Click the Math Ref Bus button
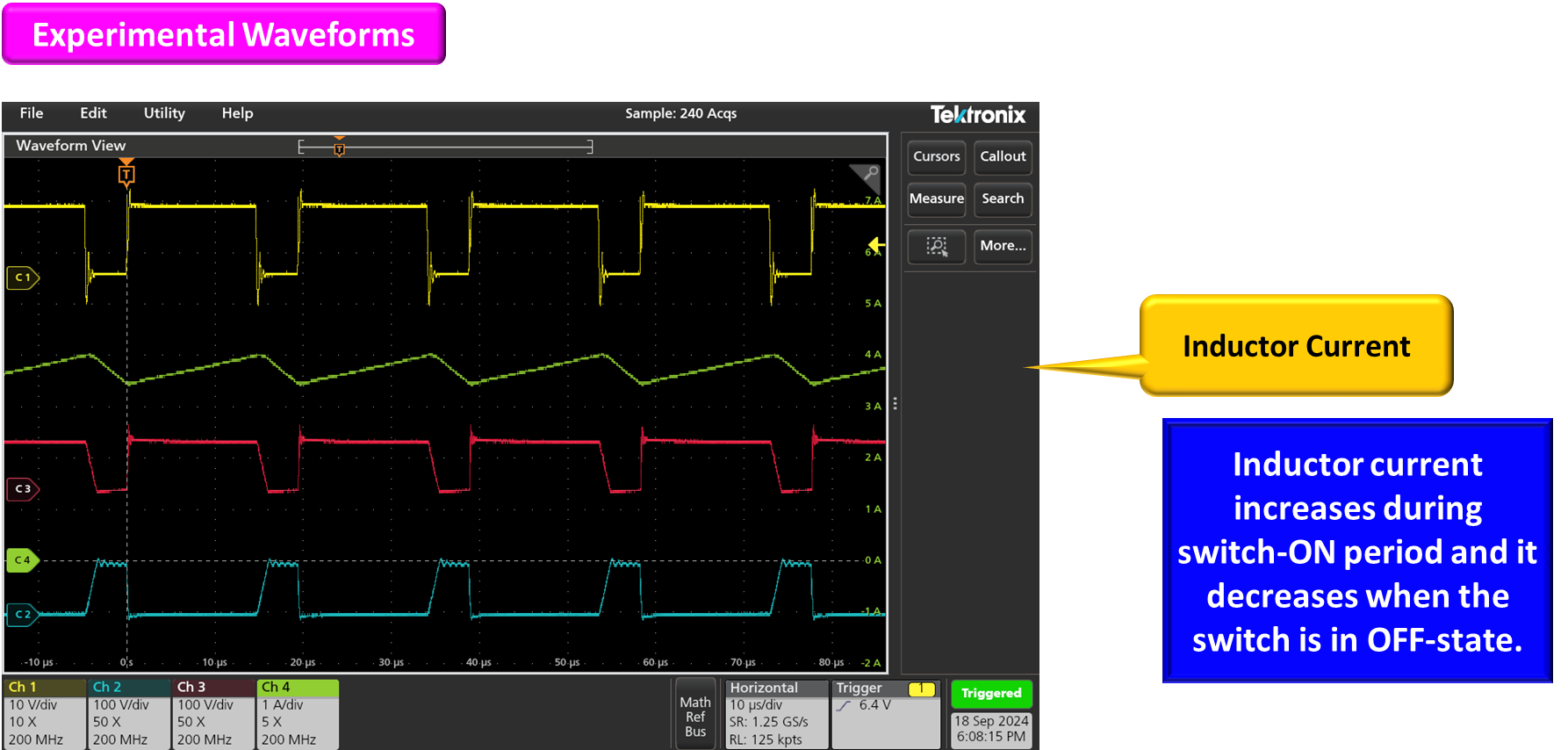Screen dimensions: 1568x750 (695, 716)
